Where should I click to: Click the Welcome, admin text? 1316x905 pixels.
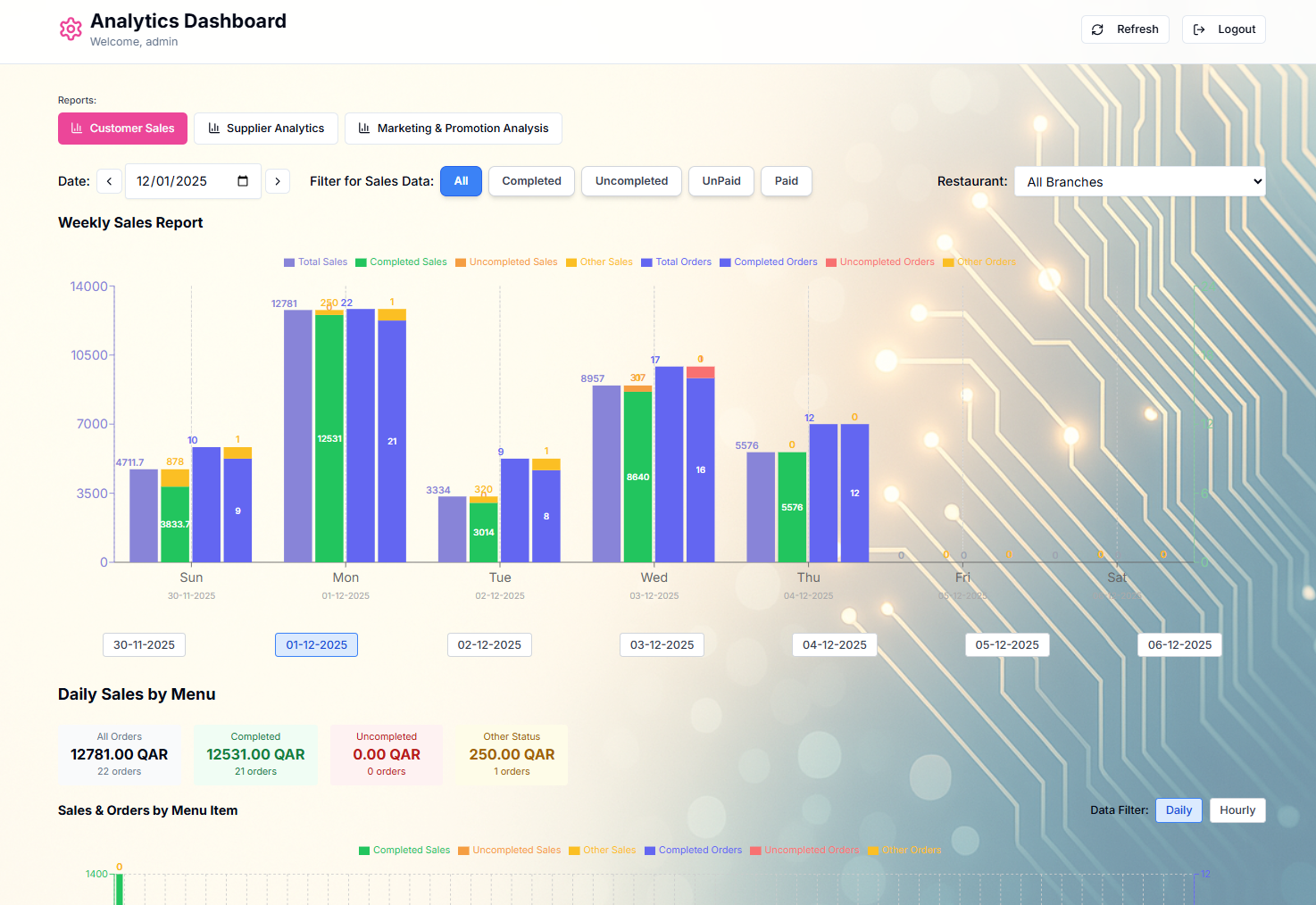click(134, 42)
